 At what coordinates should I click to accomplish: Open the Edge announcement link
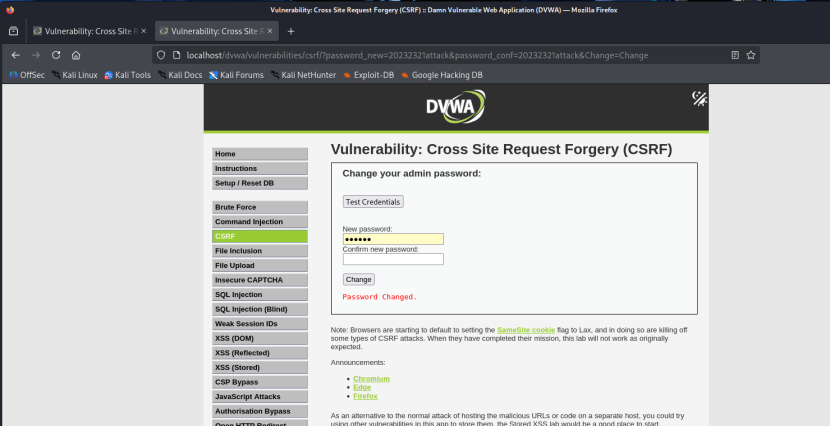pyautogui.click(x=362, y=387)
